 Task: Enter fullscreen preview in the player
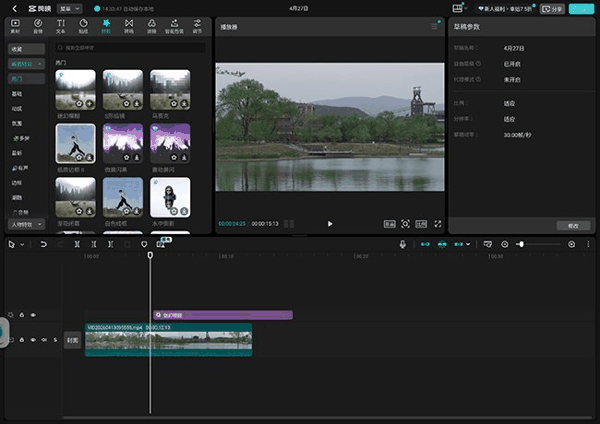(437, 224)
